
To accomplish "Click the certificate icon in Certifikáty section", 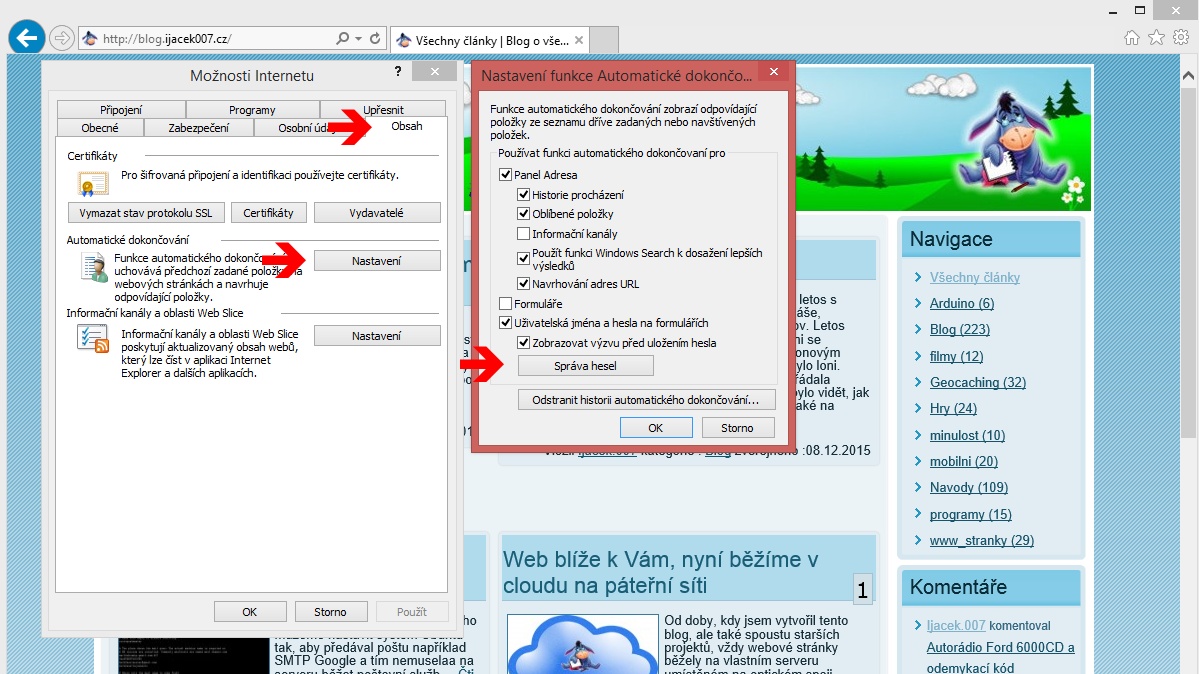I will tap(93, 184).
